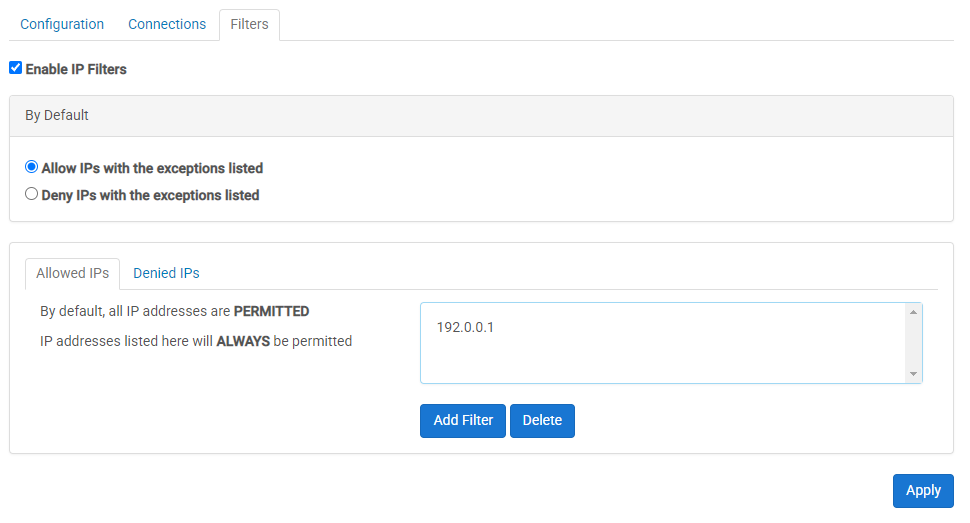Screen dimensions: 970x523
Task: Choose Deny IPs with the exceptions listed
Action: (32, 194)
